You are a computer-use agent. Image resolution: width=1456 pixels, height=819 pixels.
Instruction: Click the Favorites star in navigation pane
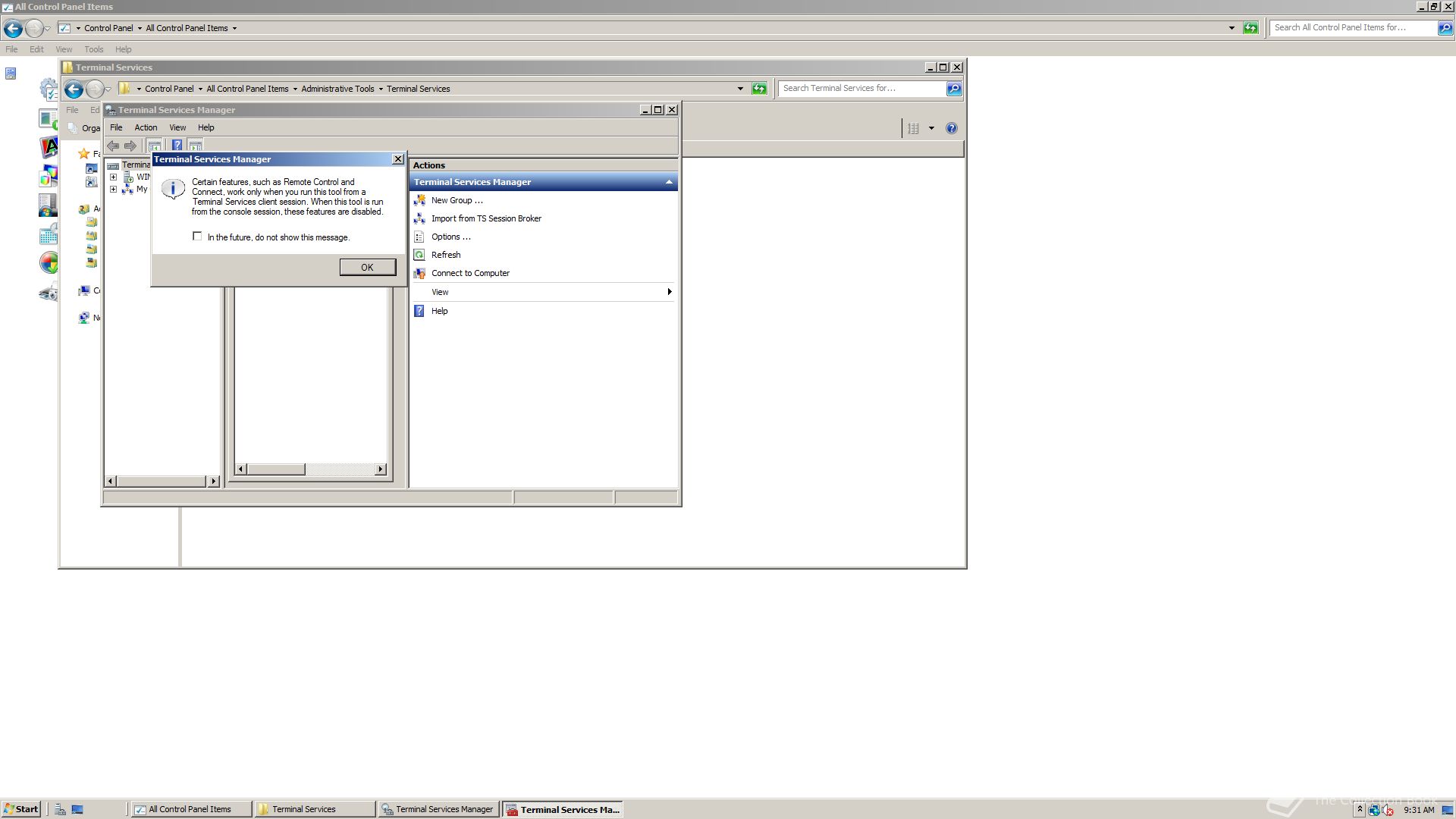click(84, 153)
